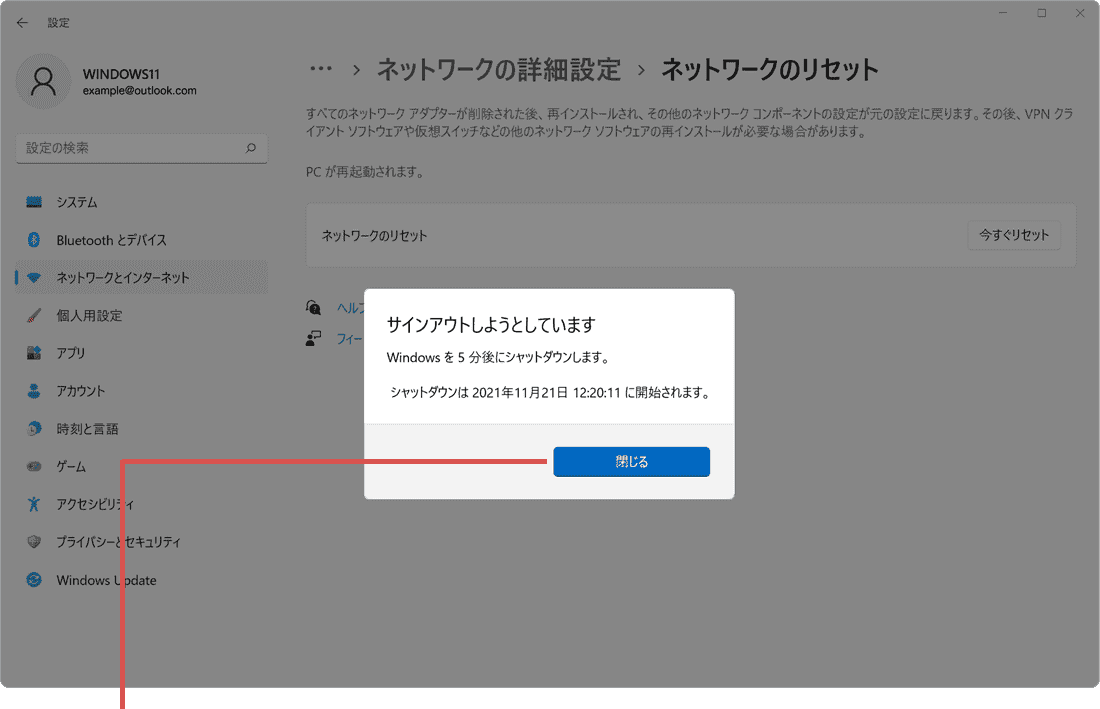The height and width of the screenshot is (709, 1100).
Task: Open アカウント settings
Action: point(86,390)
